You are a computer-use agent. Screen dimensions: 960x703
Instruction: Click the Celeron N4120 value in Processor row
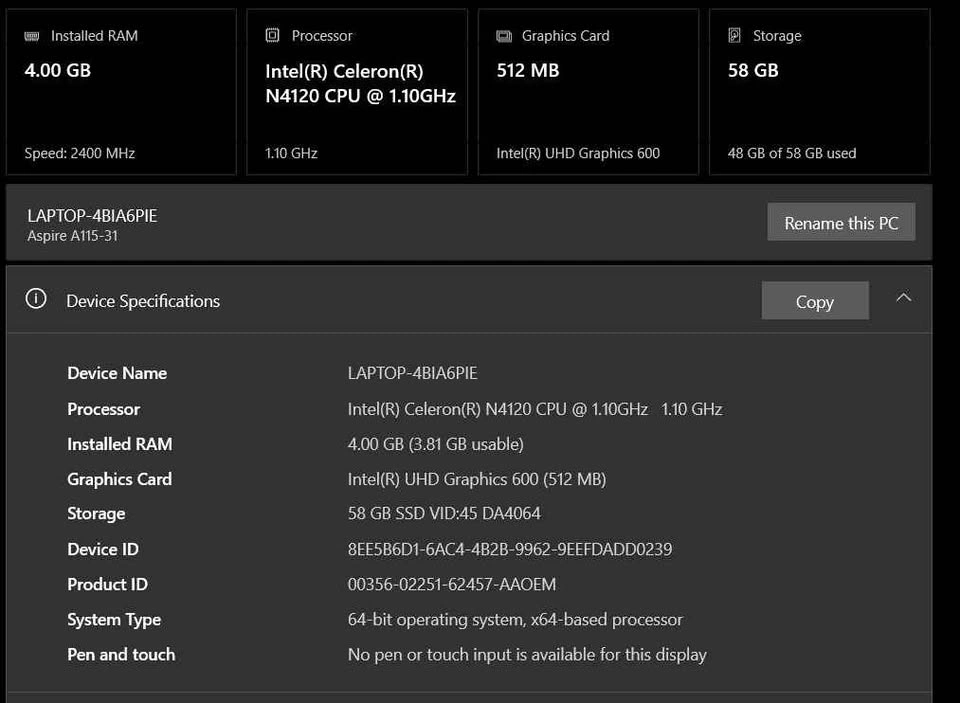click(x=535, y=409)
